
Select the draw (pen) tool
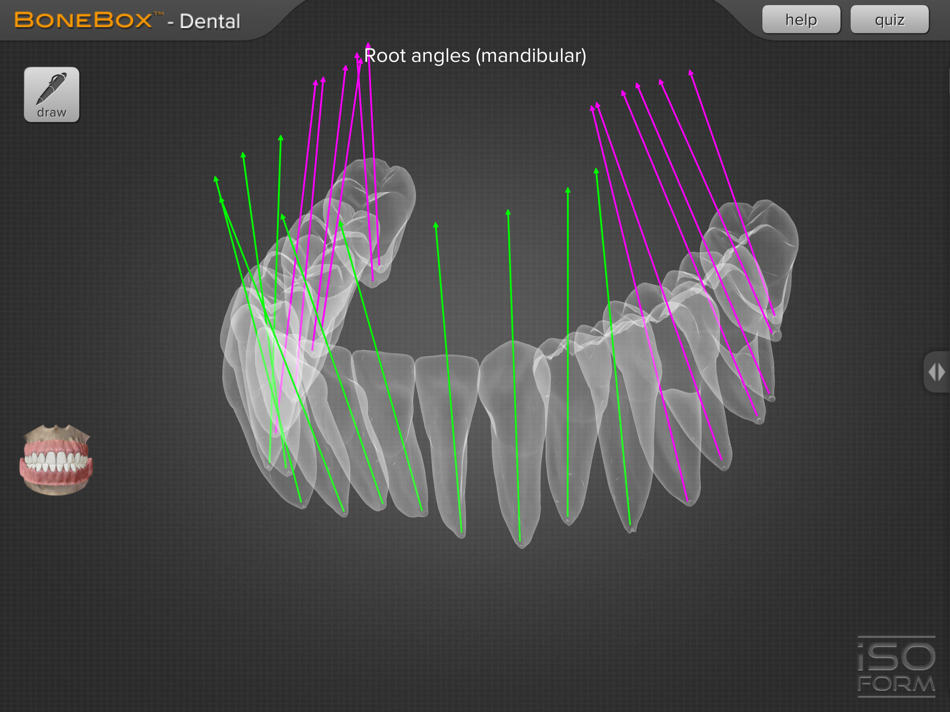pos(51,93)
